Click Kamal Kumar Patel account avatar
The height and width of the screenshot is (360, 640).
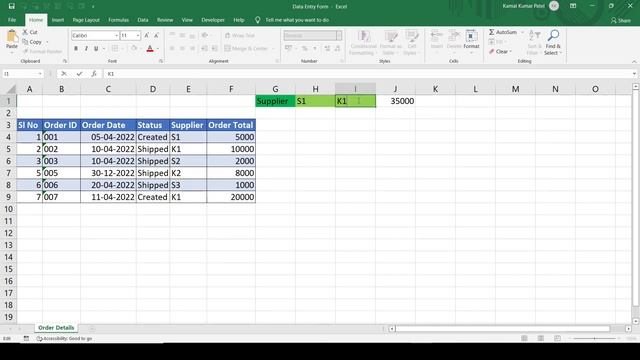pos(554,6)
